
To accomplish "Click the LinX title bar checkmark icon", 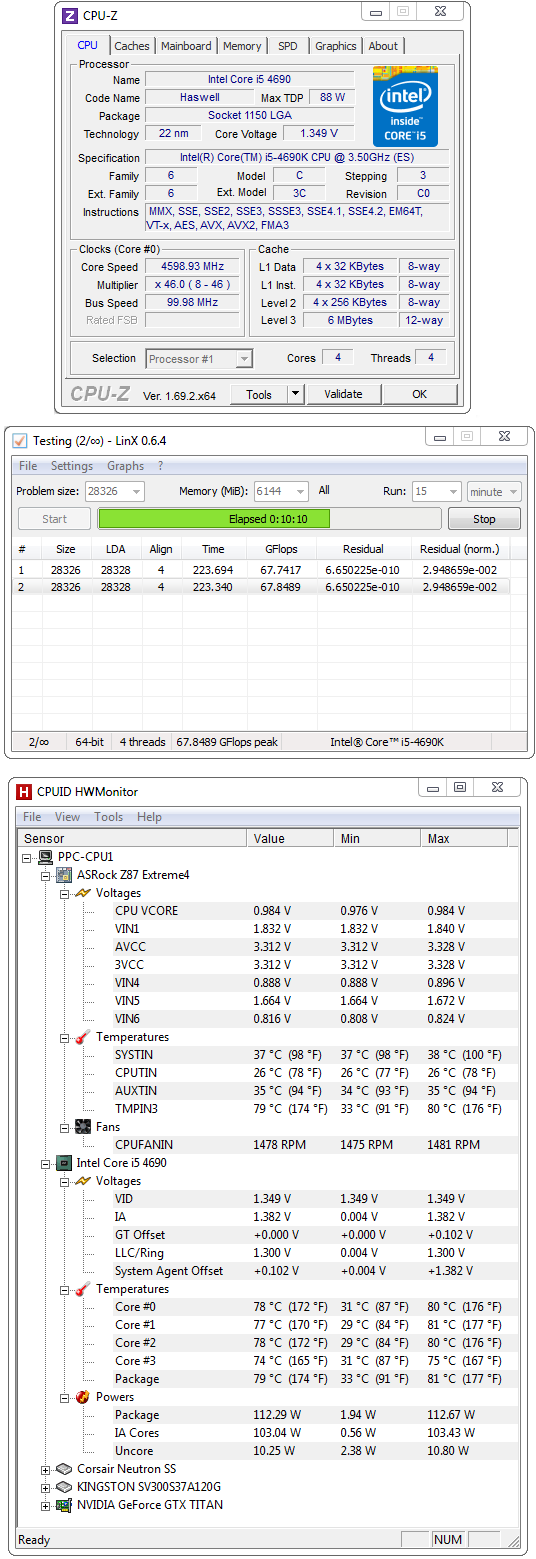I will tap(19, 440).
